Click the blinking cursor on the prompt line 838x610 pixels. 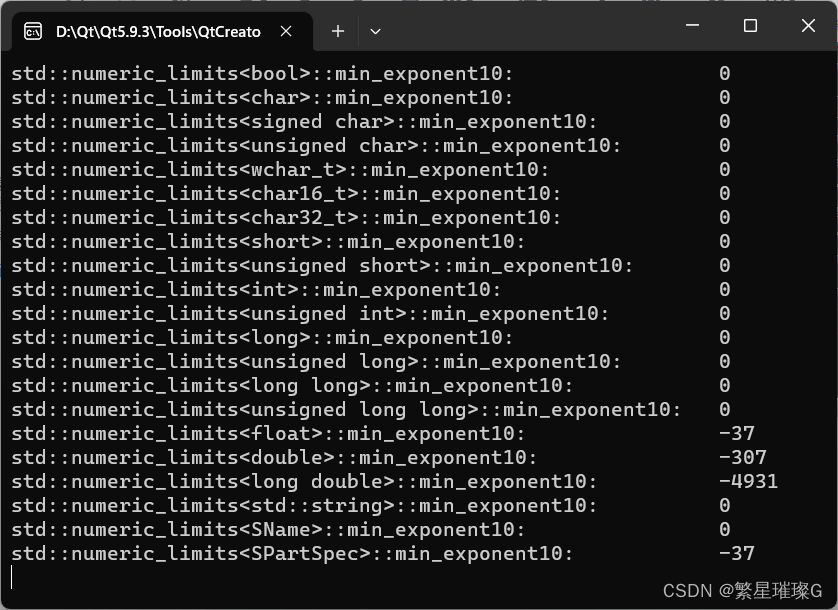pyautogui.click(x=12, y=577)
